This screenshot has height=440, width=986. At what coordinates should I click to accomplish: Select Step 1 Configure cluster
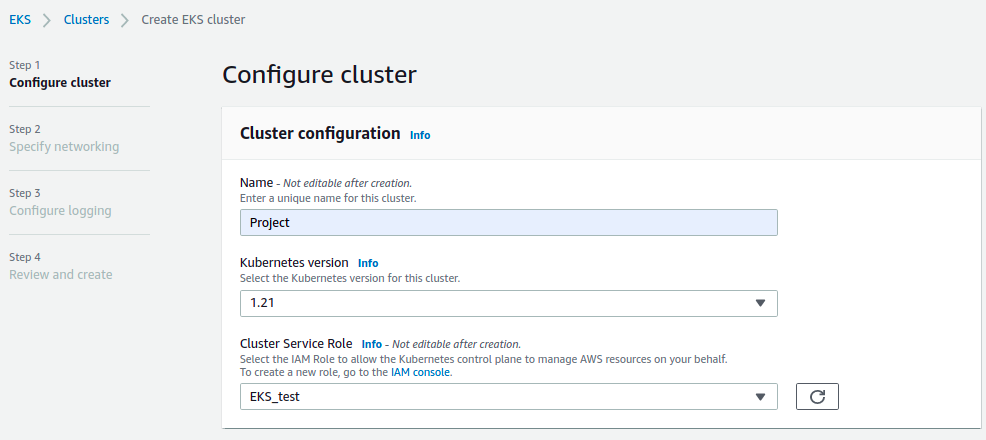[x=60, y=74]
